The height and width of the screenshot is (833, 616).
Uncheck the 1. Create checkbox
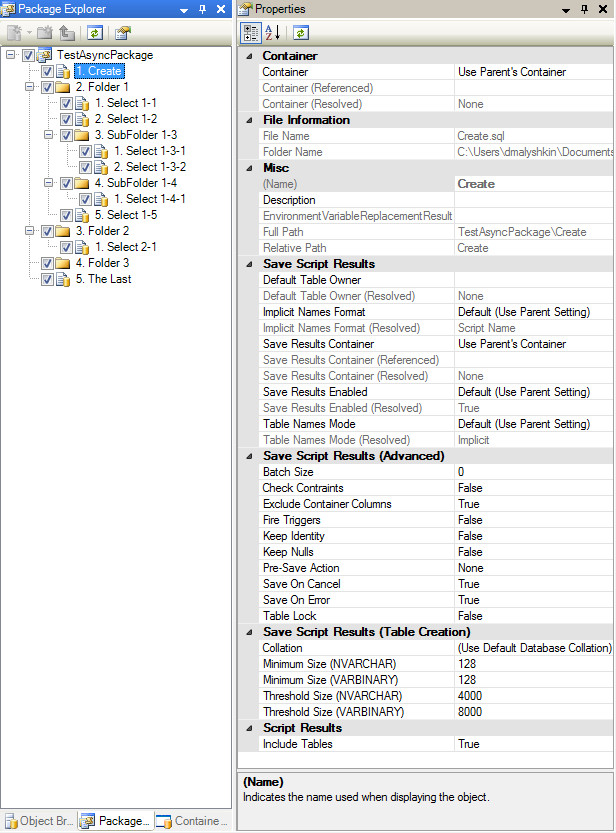47,71
